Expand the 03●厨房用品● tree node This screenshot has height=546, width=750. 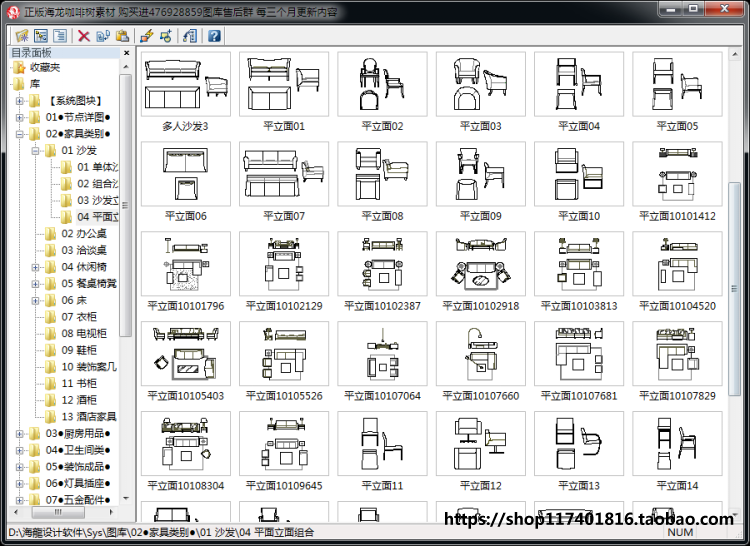20,434
